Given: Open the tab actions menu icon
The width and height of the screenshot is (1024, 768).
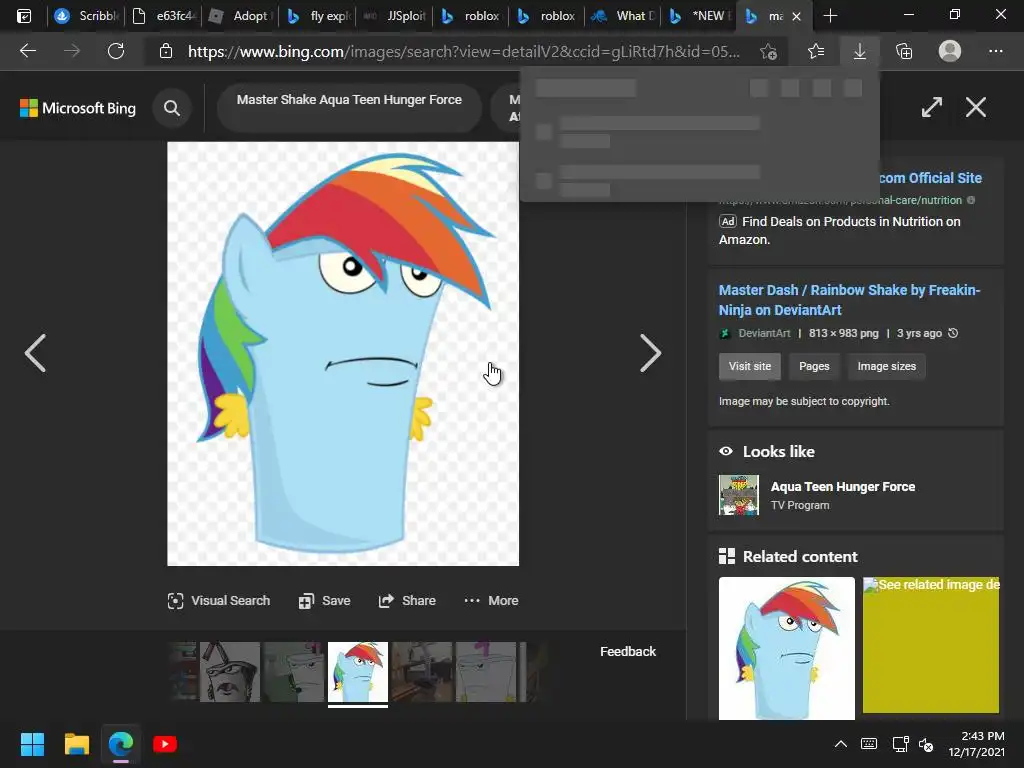Looking at the screenshot, I should [24, 16].
